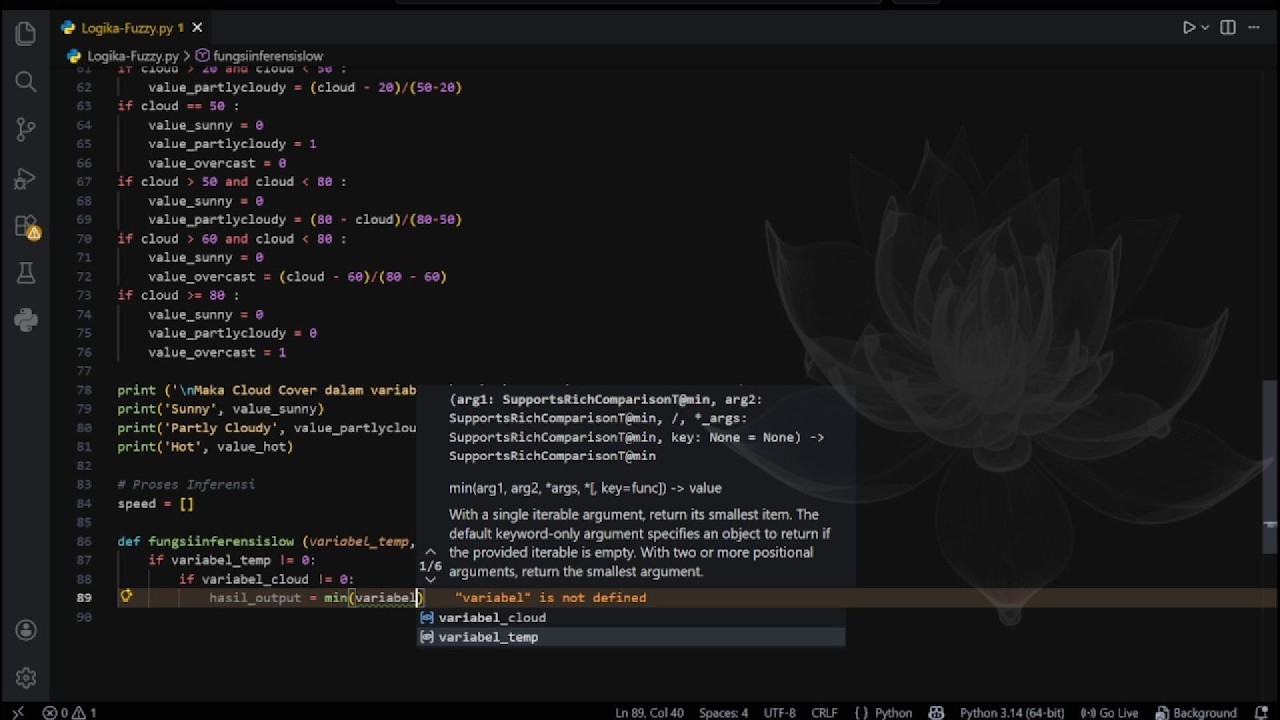The image size is (1280, 720).
Task: Click the Background status bar item
Action: pos(1196,713)
